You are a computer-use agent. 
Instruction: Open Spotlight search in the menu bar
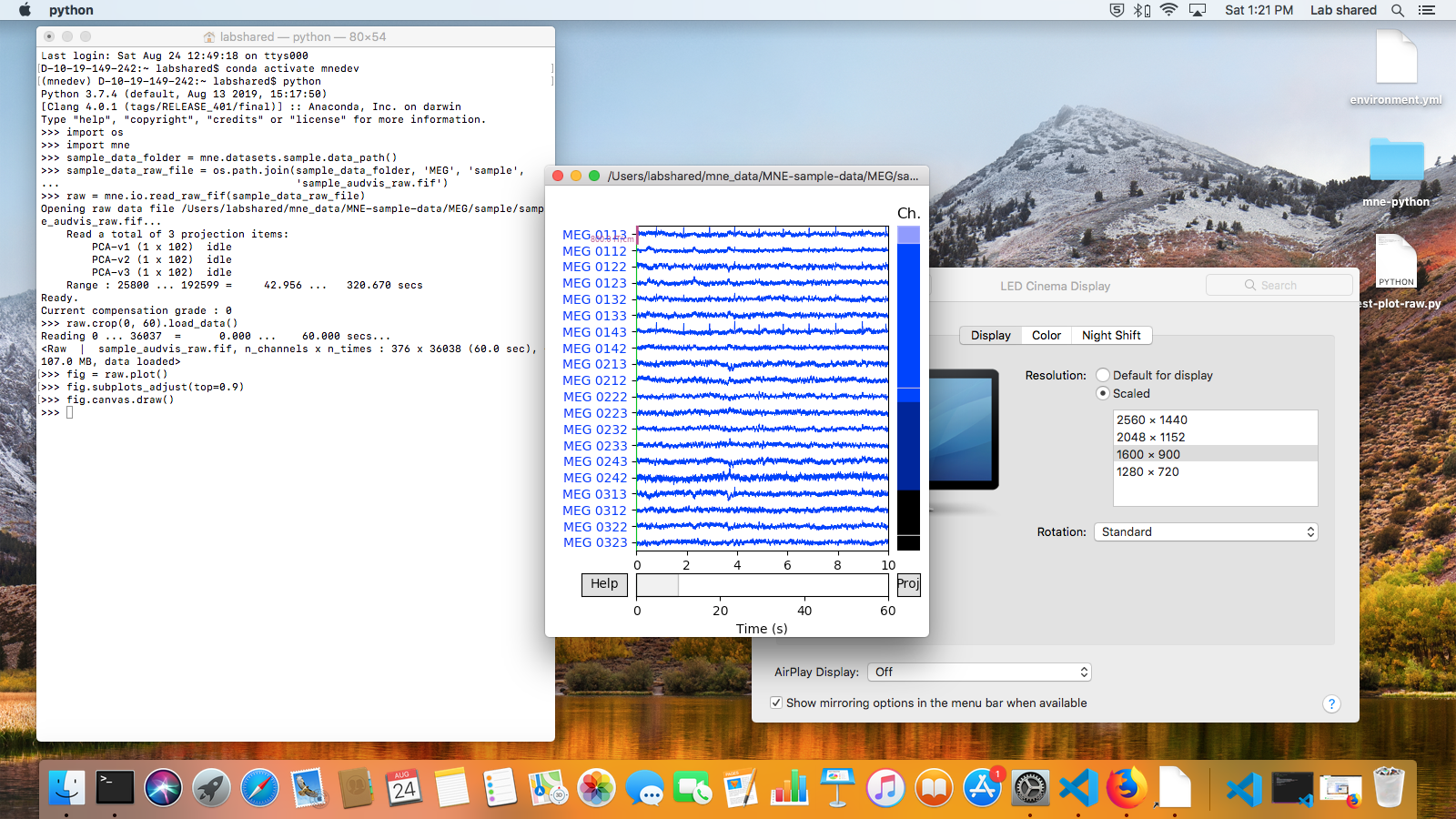1398,10
